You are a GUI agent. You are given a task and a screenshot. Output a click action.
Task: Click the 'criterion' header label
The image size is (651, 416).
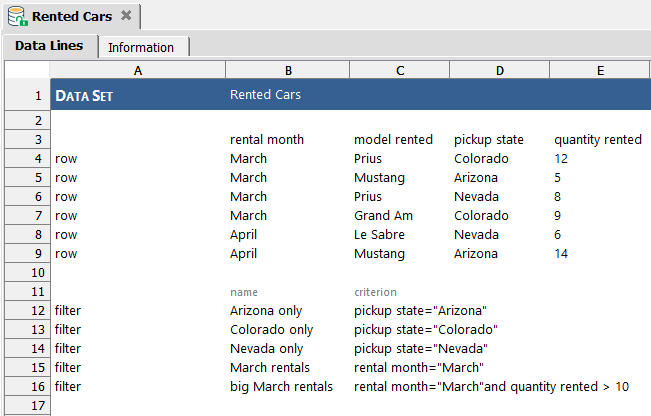(x=375, y=292)
